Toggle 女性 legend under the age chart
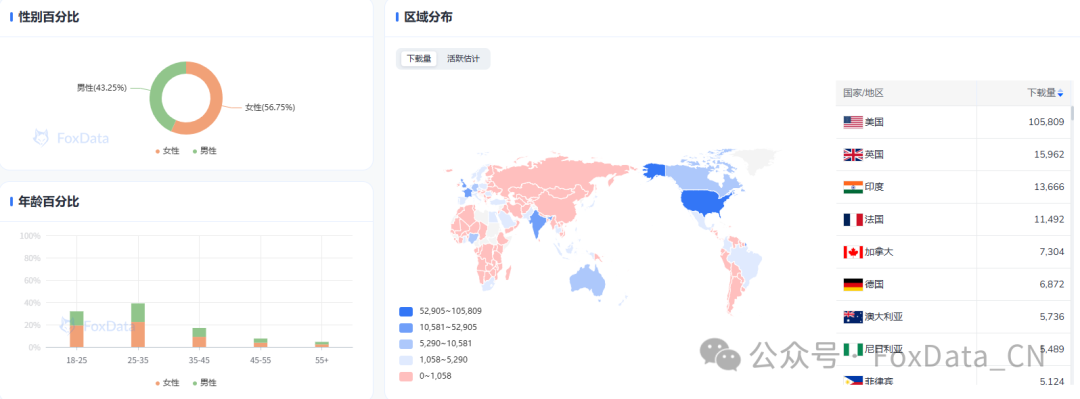The image size is (1080, 399). 167,382
